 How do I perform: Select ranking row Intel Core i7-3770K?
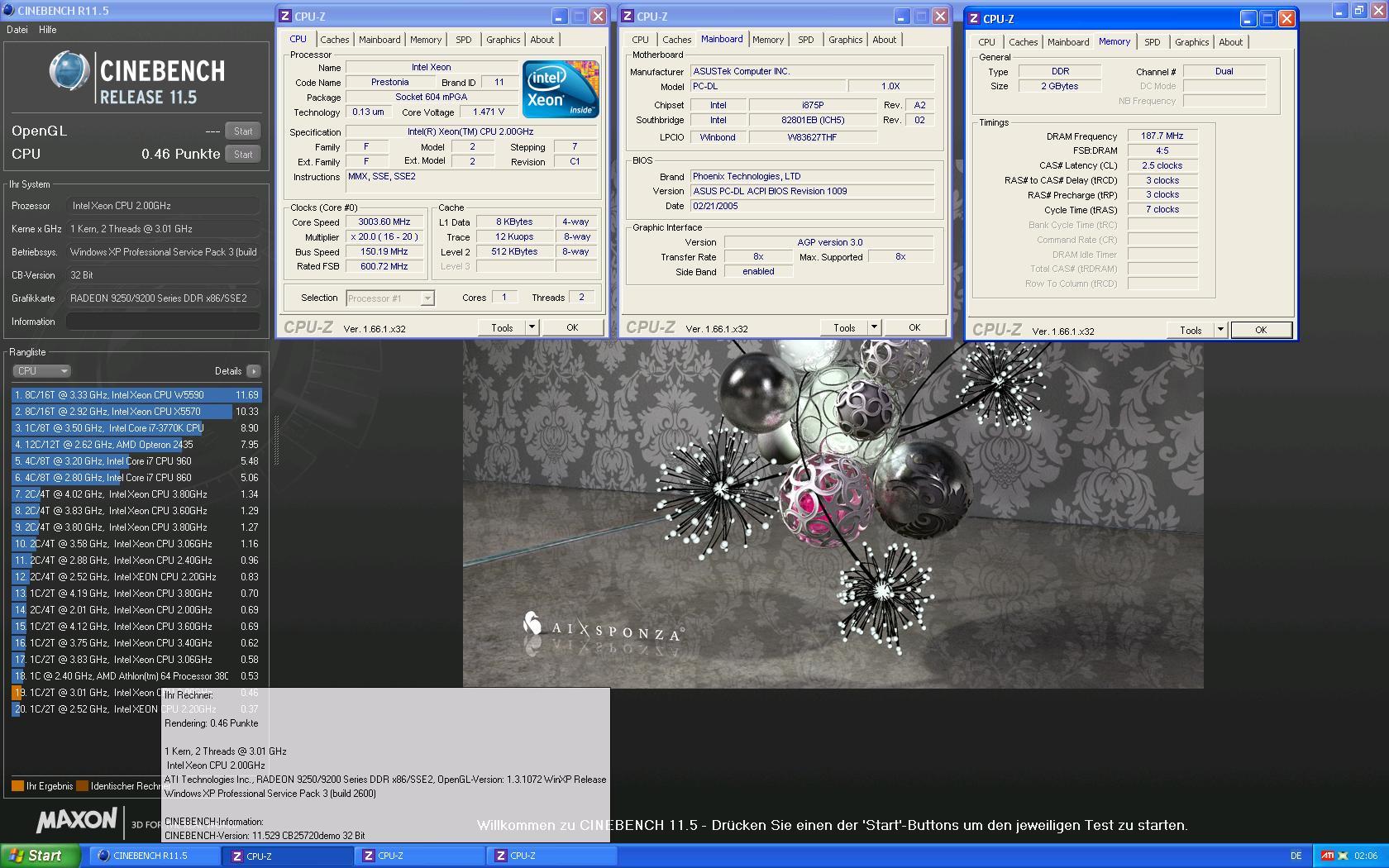point(136,428)
